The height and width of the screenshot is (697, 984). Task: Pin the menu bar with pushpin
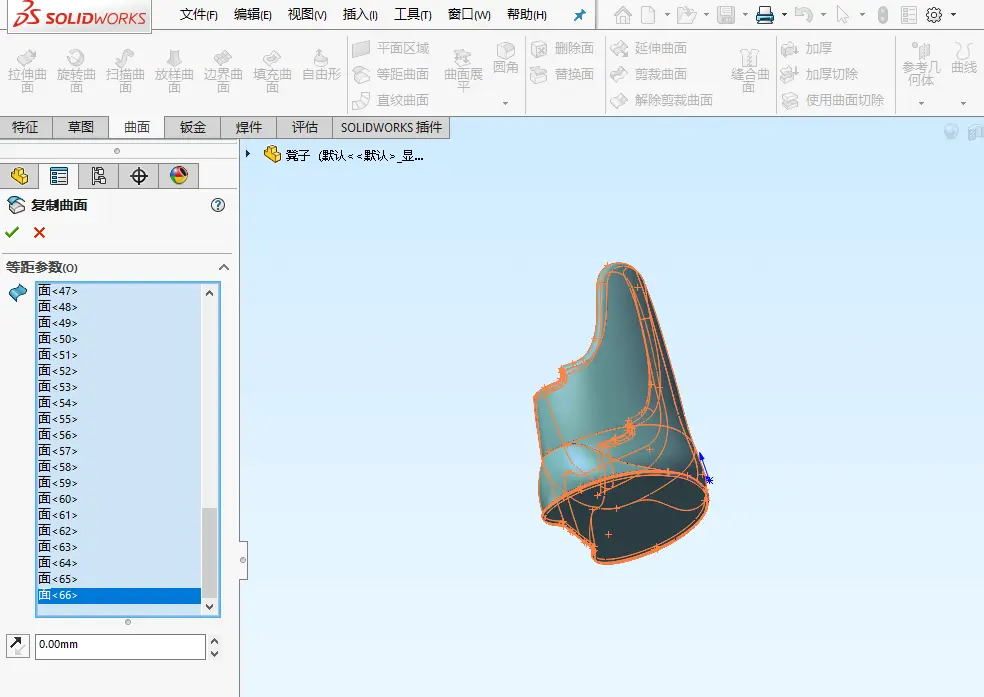pos(580,14)
